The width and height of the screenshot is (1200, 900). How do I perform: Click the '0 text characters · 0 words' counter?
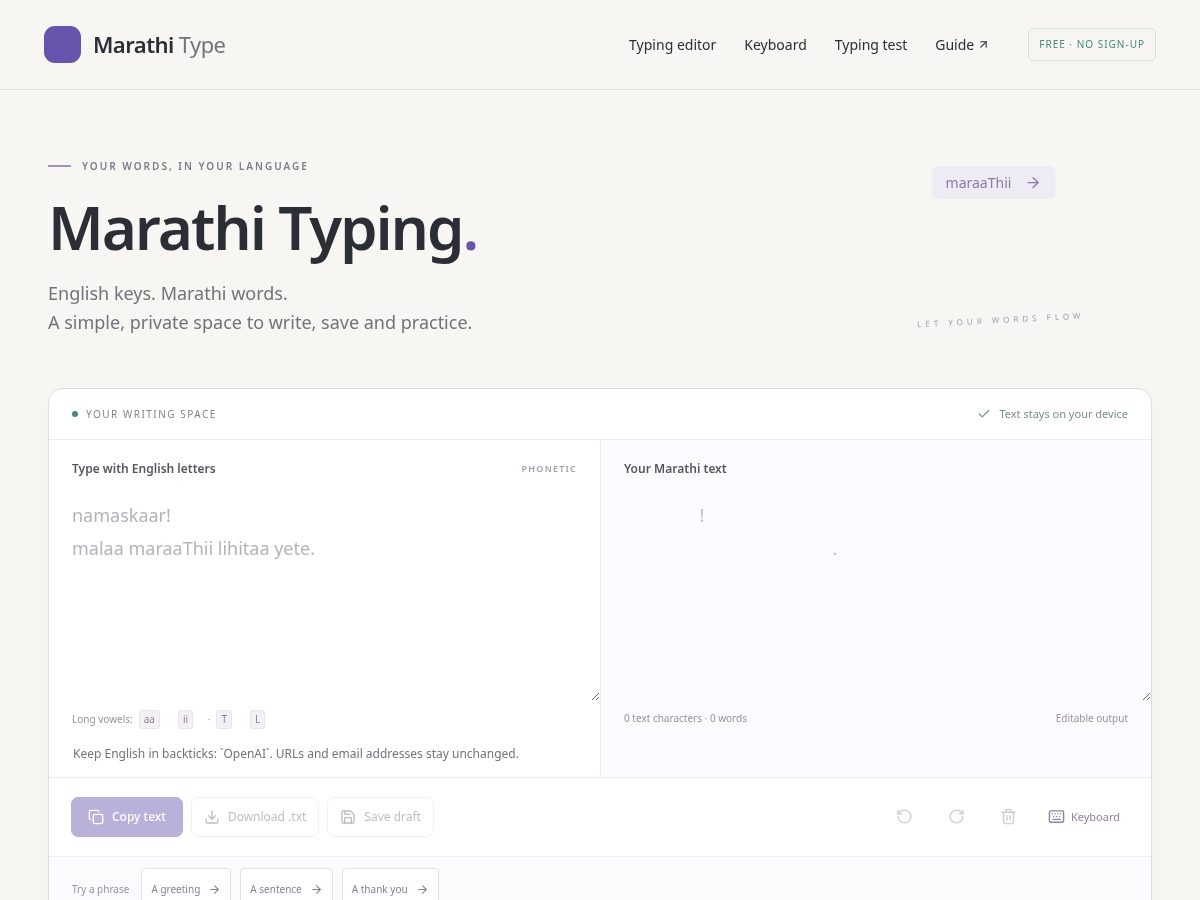(x=685, y=718)
